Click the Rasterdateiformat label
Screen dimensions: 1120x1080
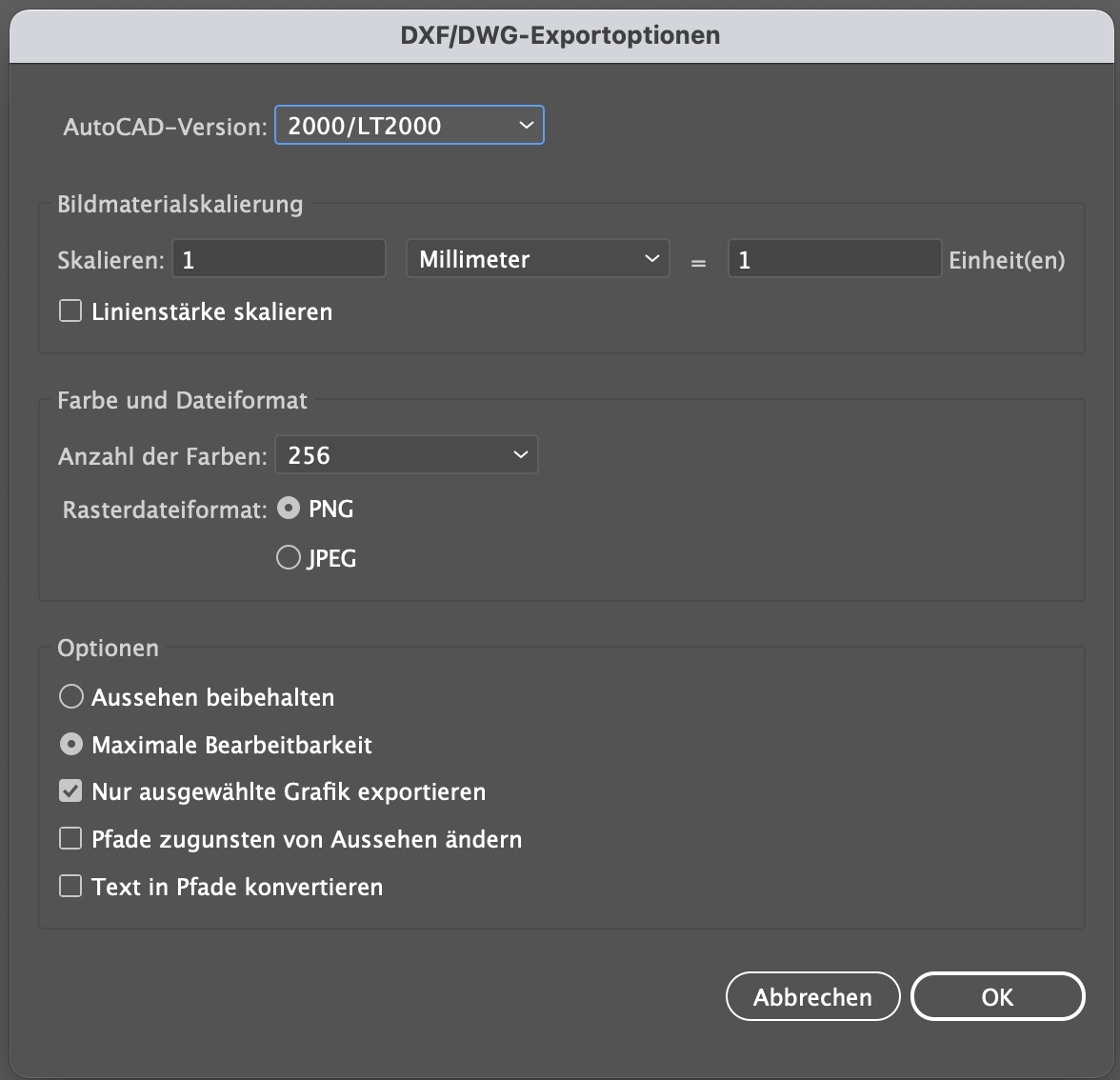point(164,510)
